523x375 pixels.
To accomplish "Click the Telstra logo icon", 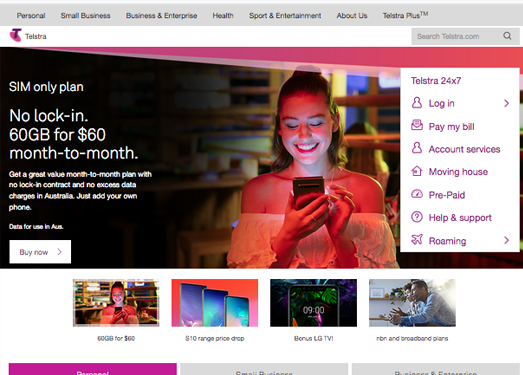I will (15, 35).
